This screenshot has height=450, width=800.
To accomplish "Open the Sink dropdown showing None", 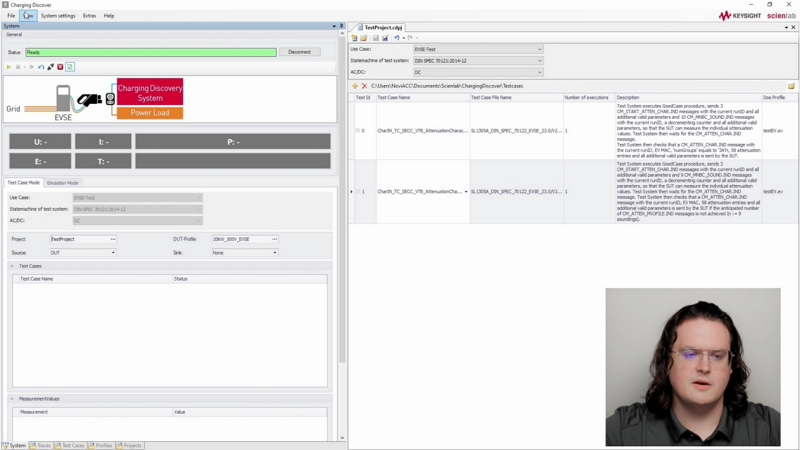I will (243, 253).
